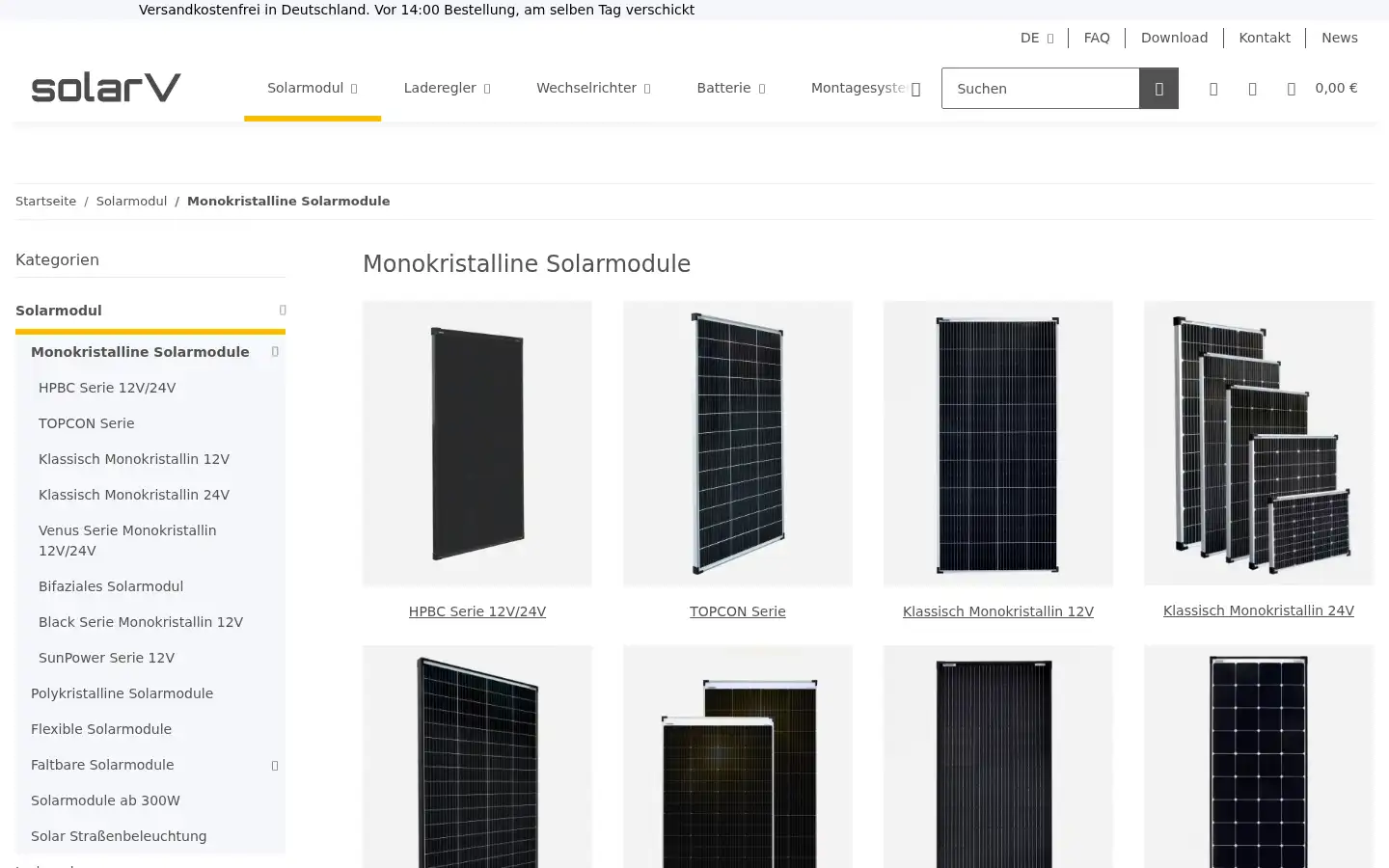
Task: Click the two-panel bifacial thumbnail
Action: 738,757
